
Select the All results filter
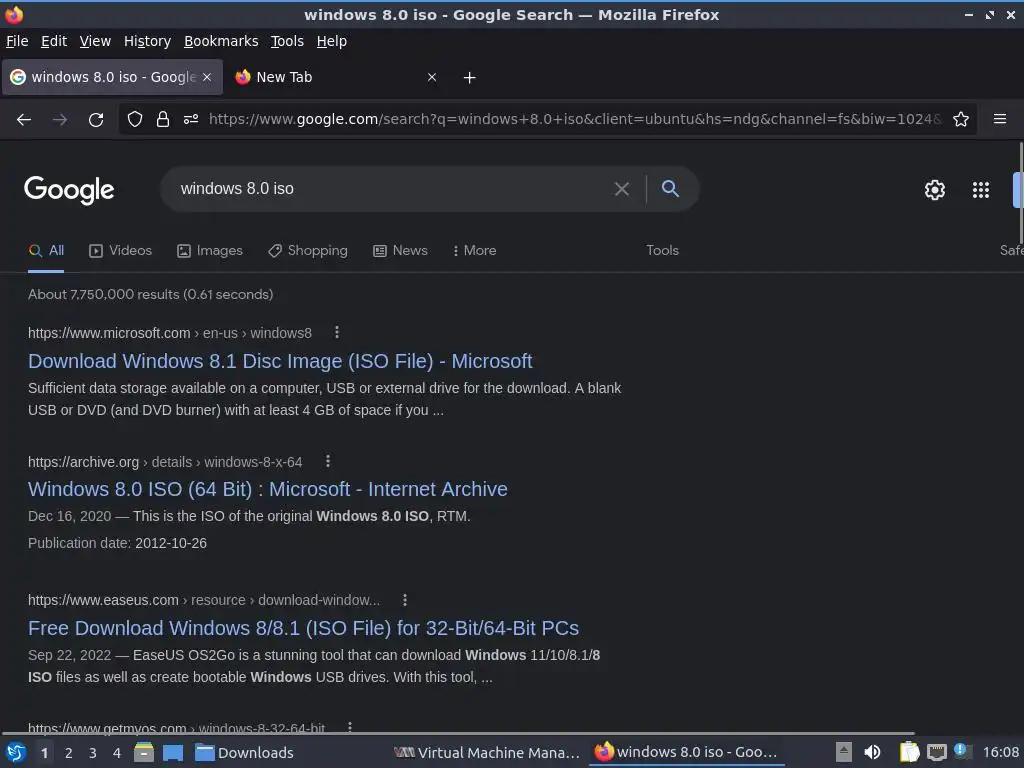tap(46, 251)
